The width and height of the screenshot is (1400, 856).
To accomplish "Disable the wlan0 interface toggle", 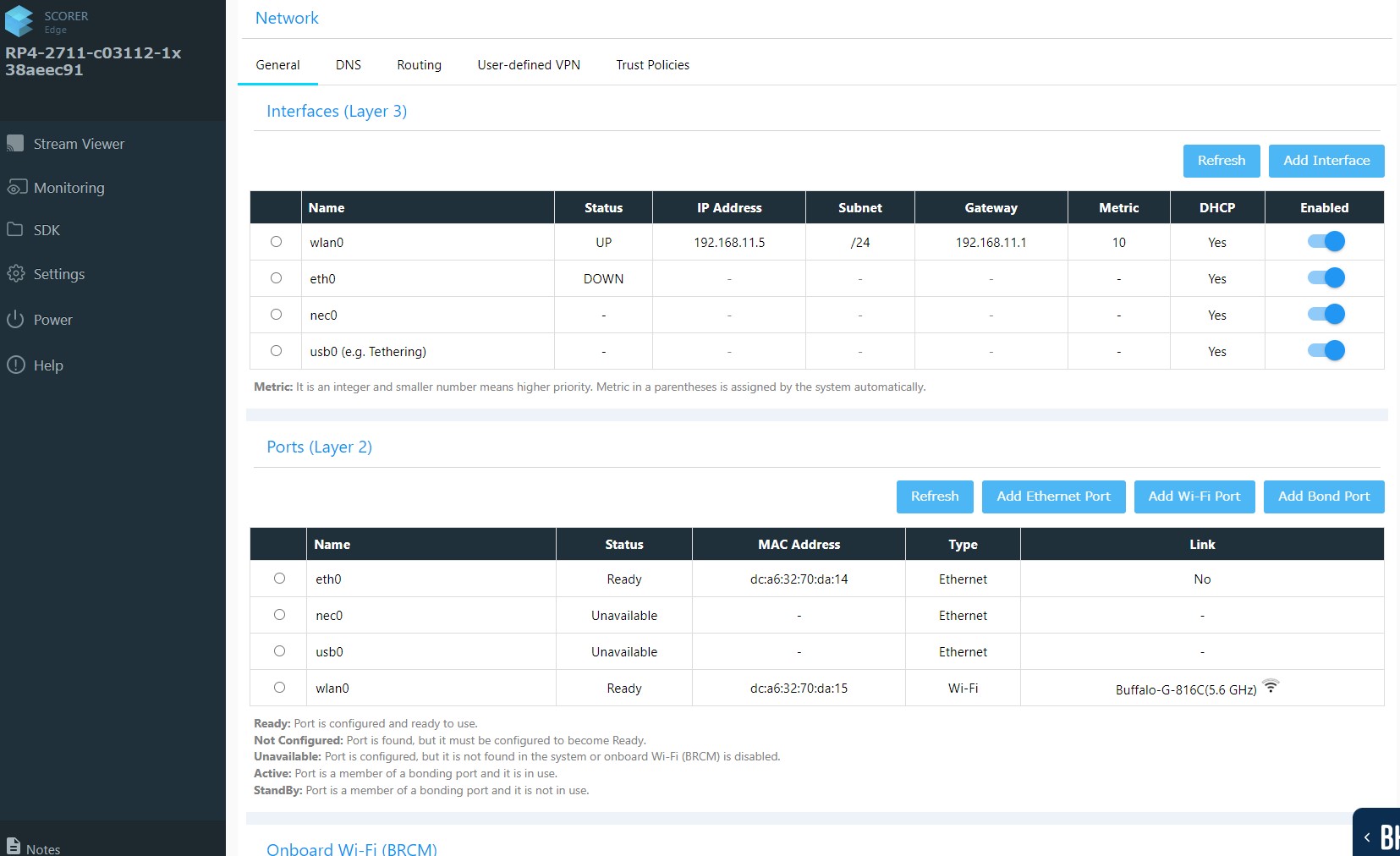I will click(x=1326, y=242).
